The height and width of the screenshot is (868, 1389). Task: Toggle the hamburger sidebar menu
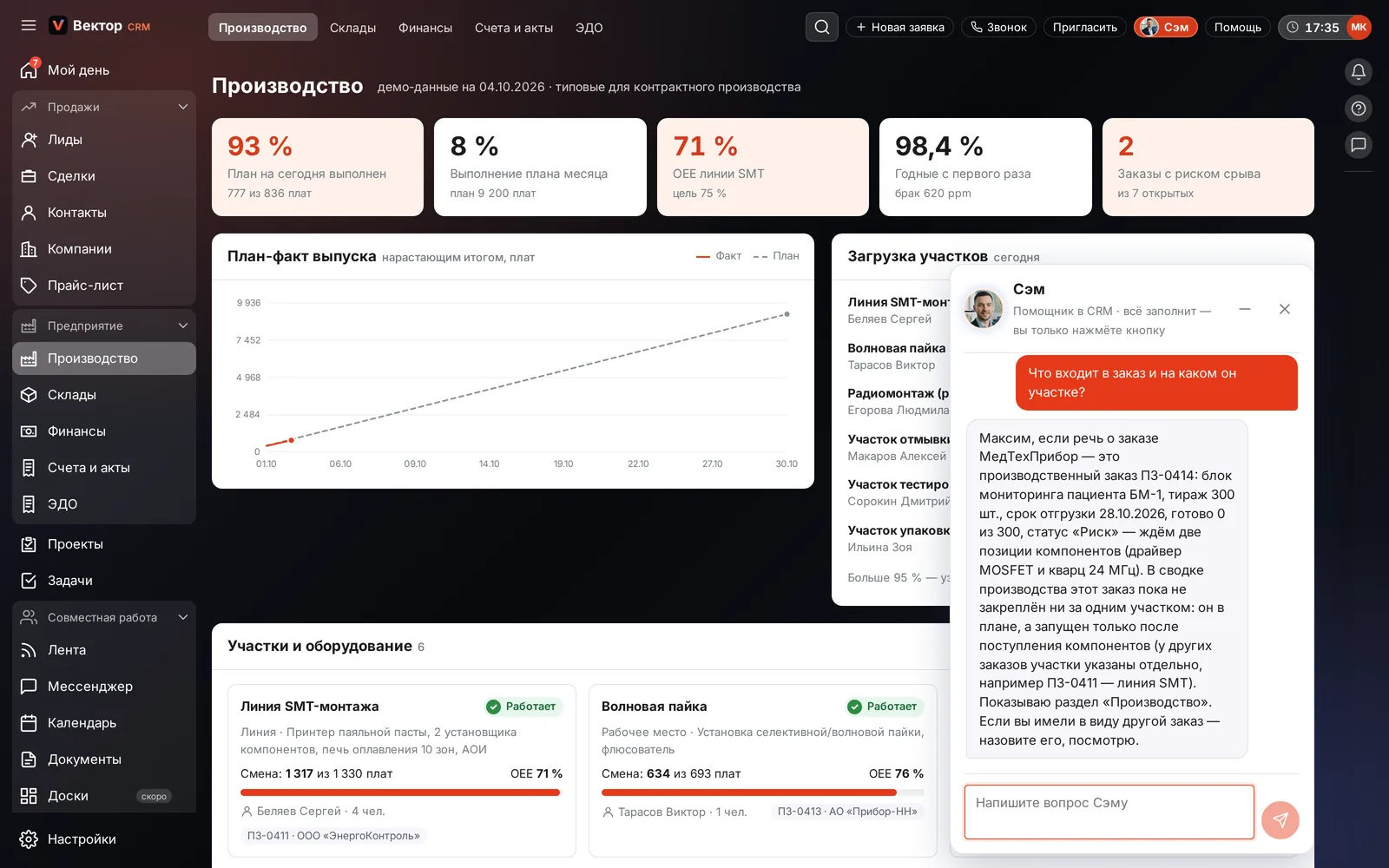(x=29, y=26)
